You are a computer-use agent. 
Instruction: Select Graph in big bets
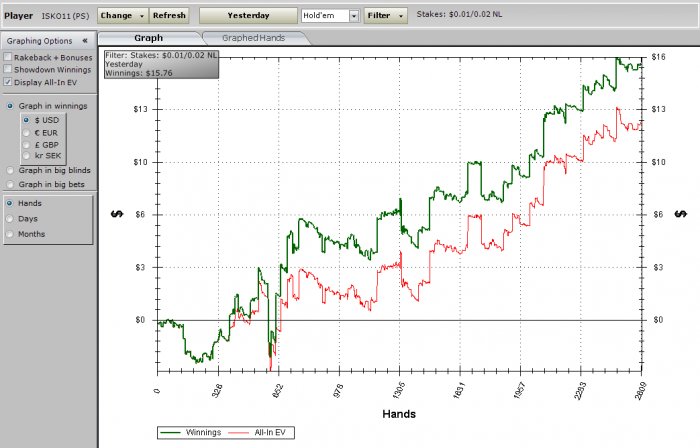(10, 184)
